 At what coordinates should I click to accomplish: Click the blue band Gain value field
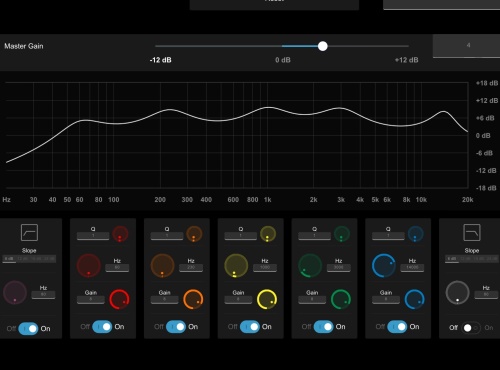(386, 300)
